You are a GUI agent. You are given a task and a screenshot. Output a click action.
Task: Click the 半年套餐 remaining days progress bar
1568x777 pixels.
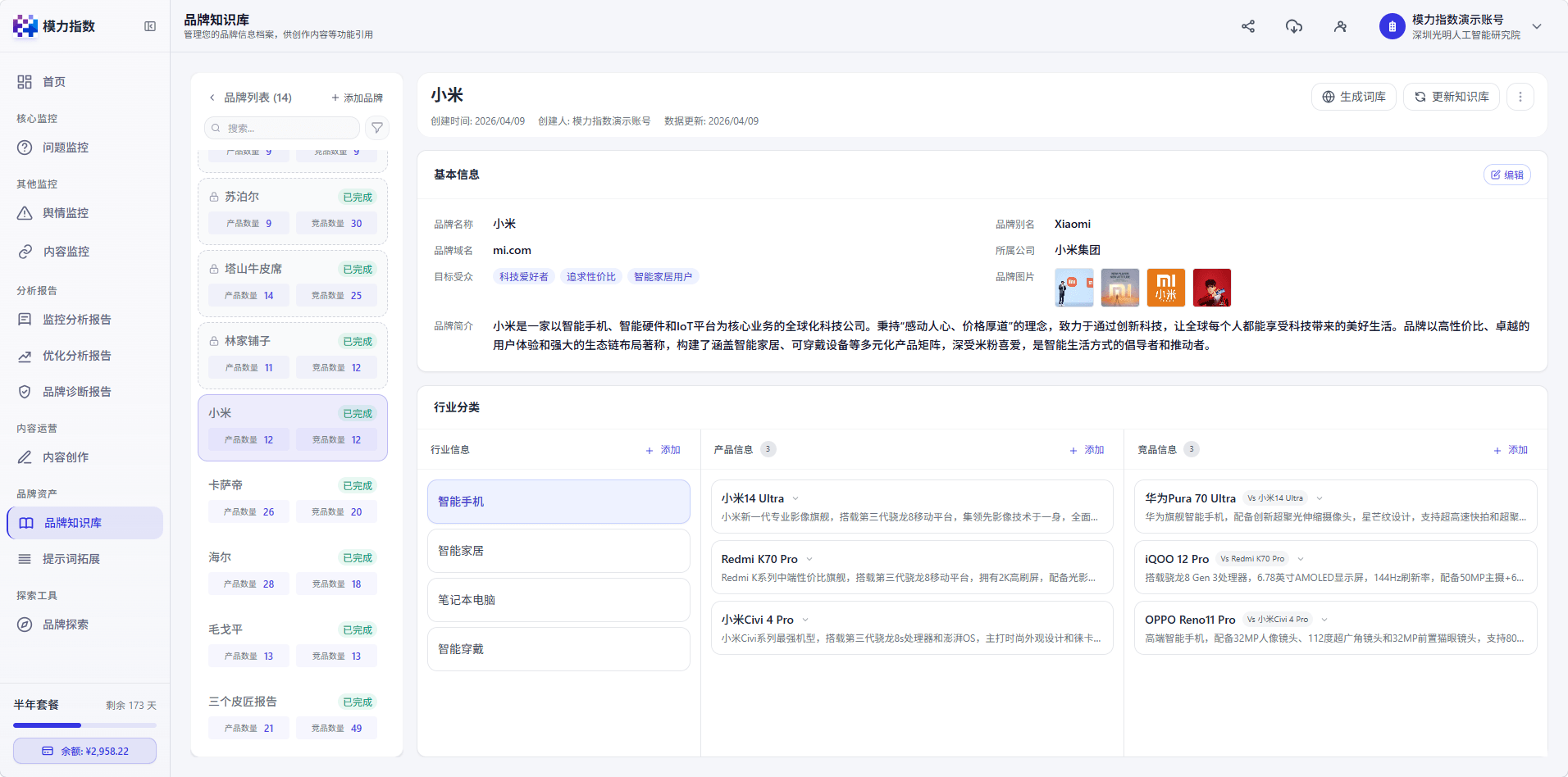coord(85,725)
